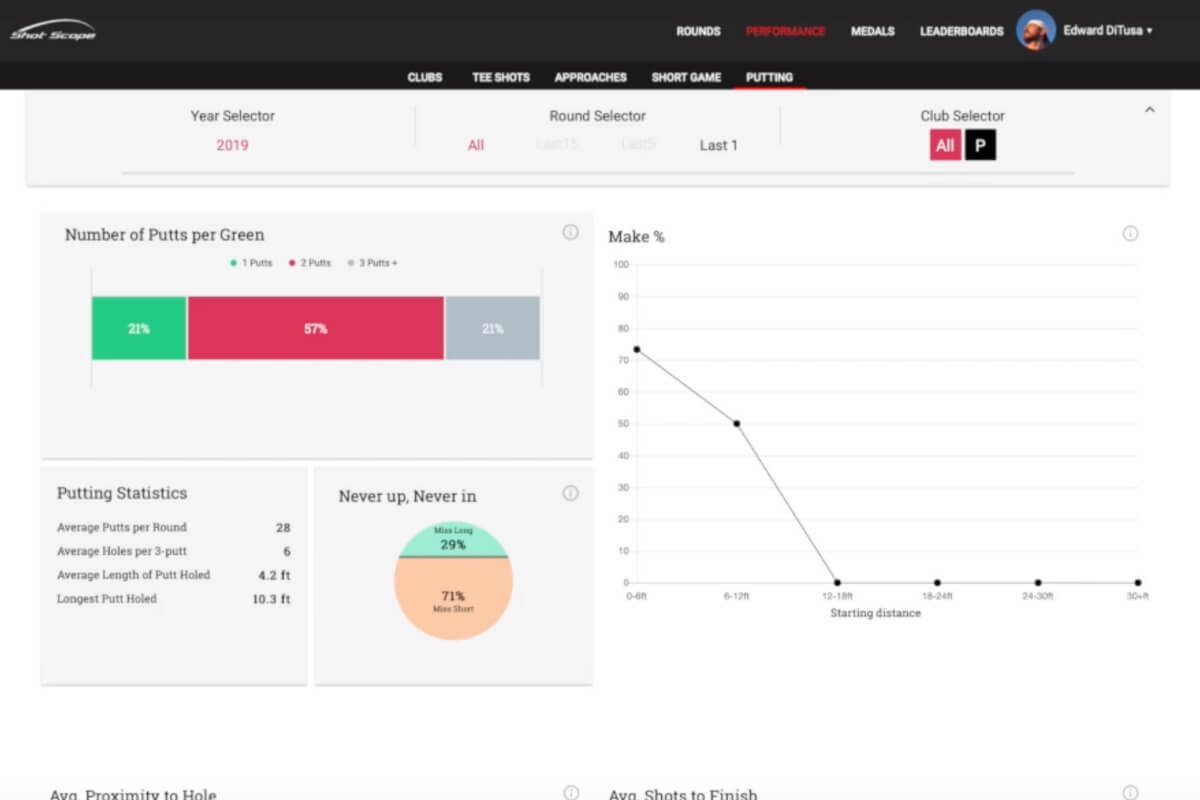Open info icon for Avg. Proximity to Hole
This screenshot has height=800, width=1200.
[570, 792]
